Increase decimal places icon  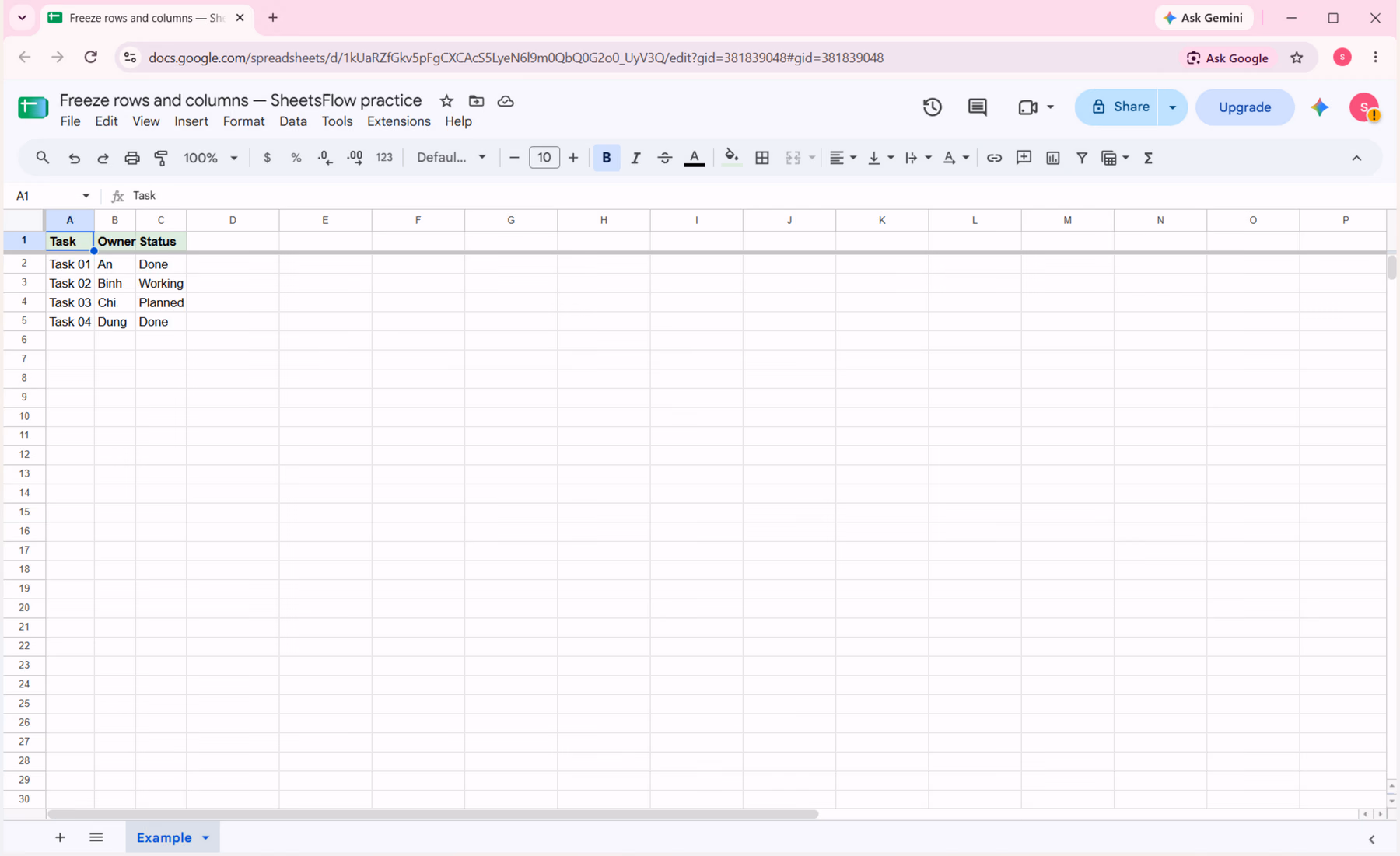pos(355,158)
